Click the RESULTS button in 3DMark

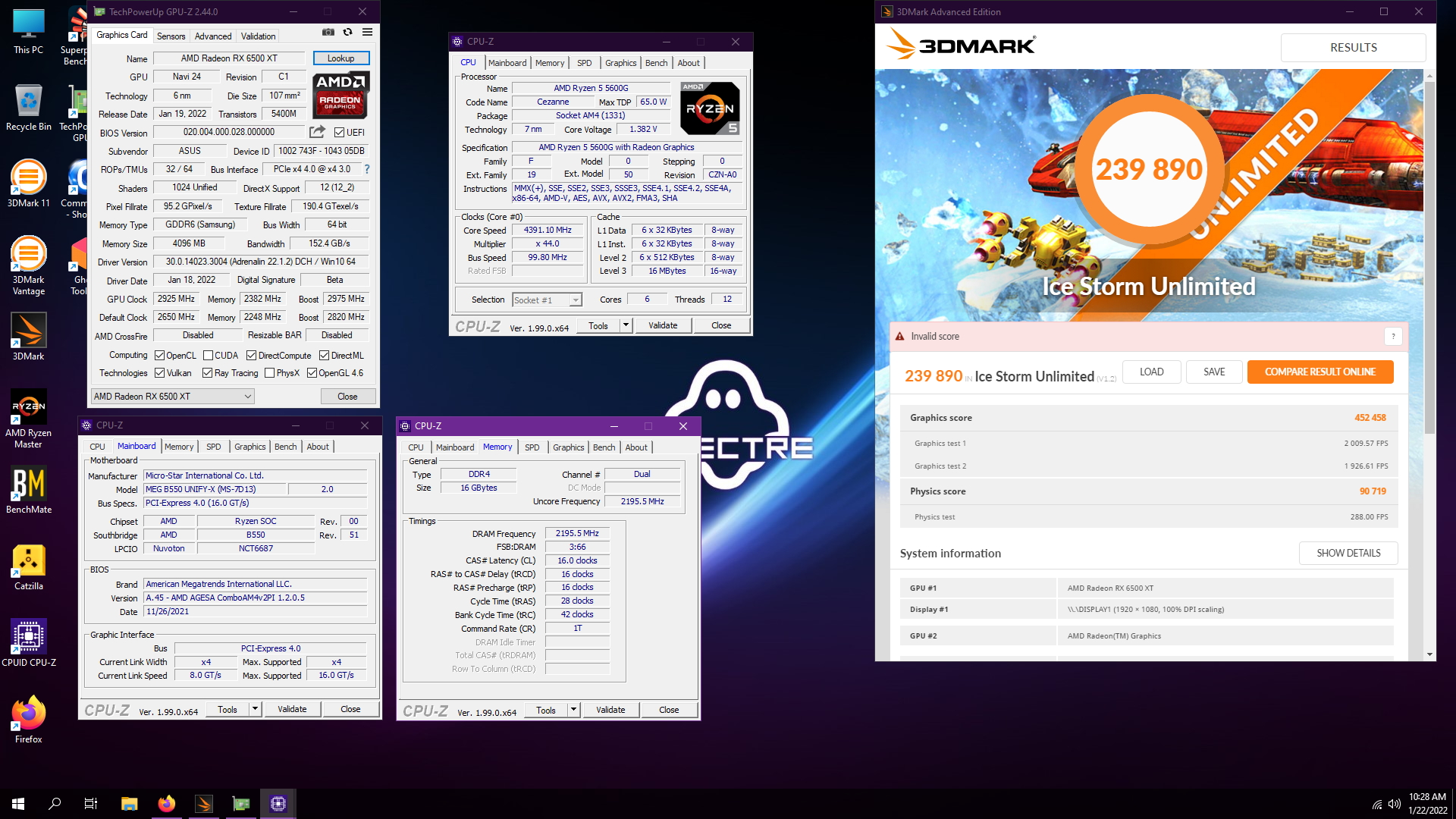click(1353, 48)
